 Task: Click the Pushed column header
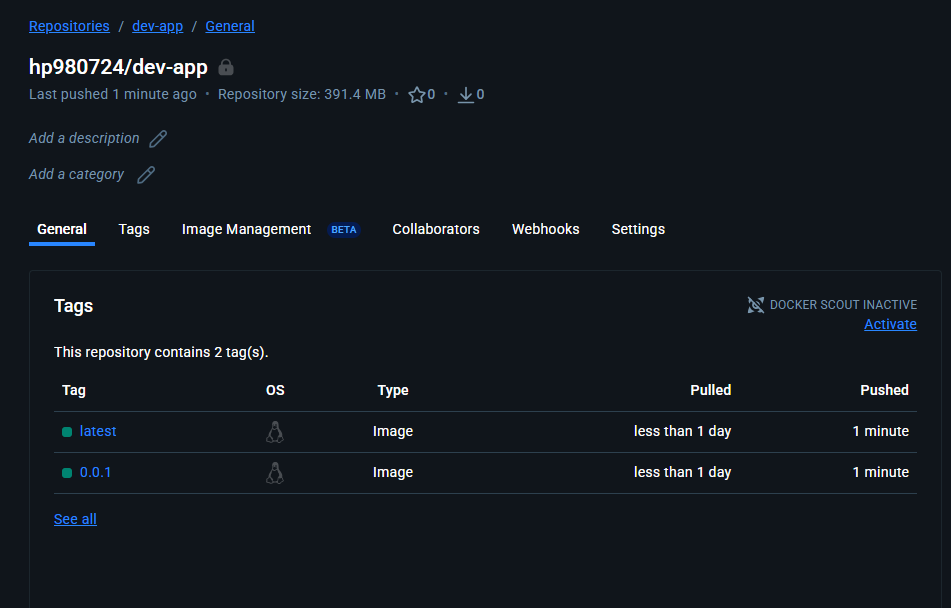pos(884,390)
